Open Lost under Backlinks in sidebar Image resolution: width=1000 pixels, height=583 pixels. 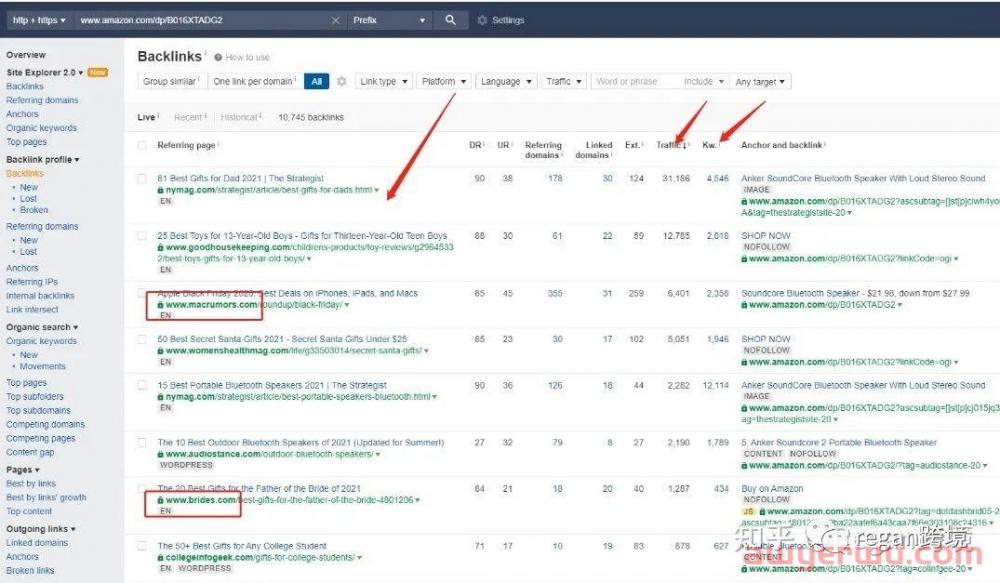coord(28,198)
